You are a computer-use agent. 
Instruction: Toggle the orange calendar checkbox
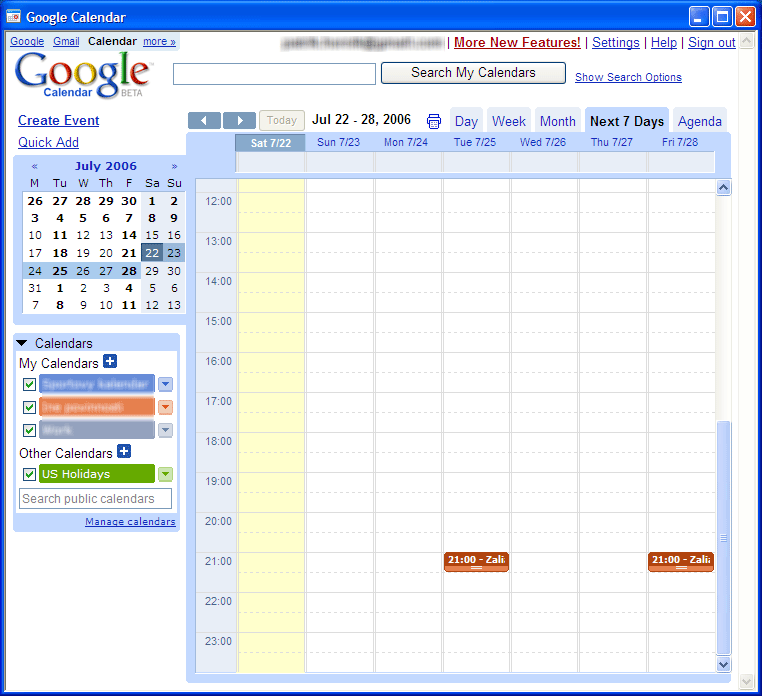pyautogui.click(x=30, y=407)
